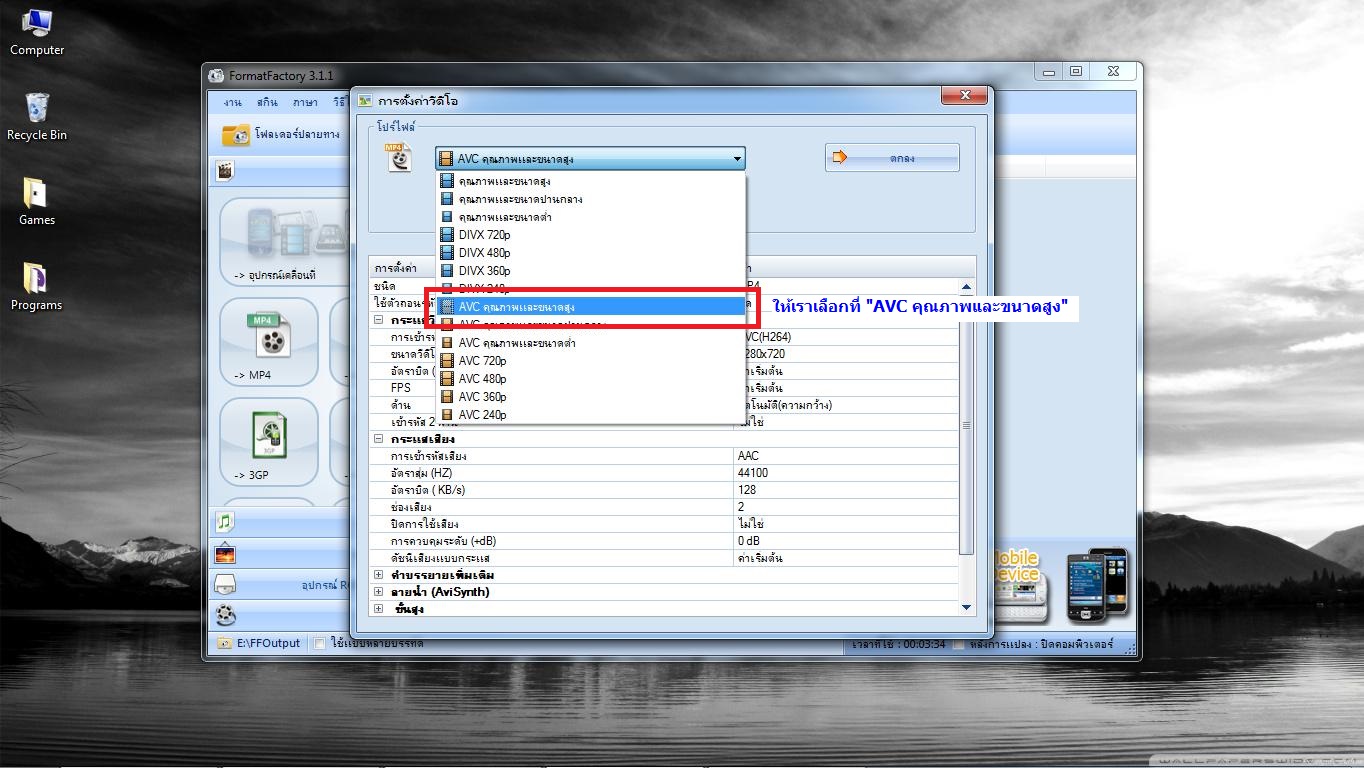Choose the -> MP4 conversion tile

pos(269,342)
